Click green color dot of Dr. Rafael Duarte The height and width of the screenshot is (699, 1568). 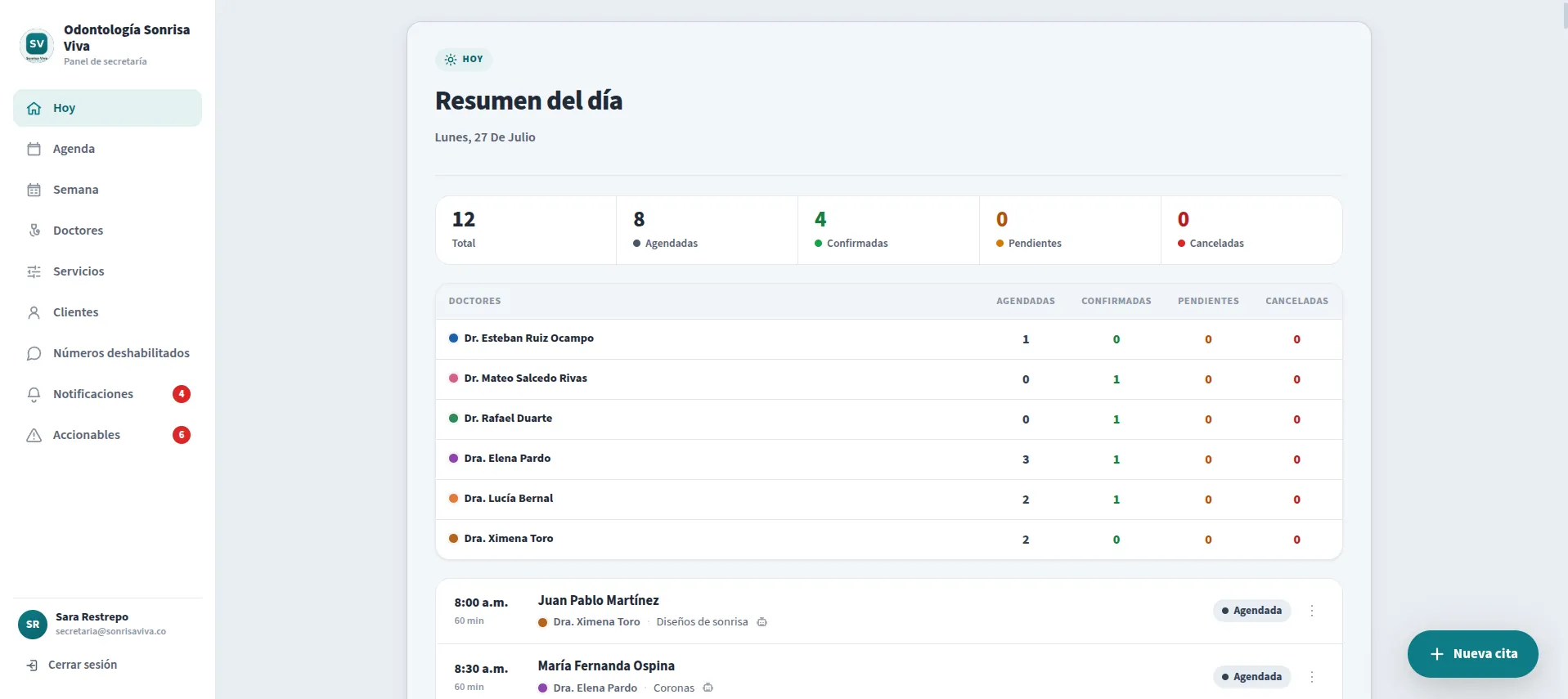[x=453, y=419]
